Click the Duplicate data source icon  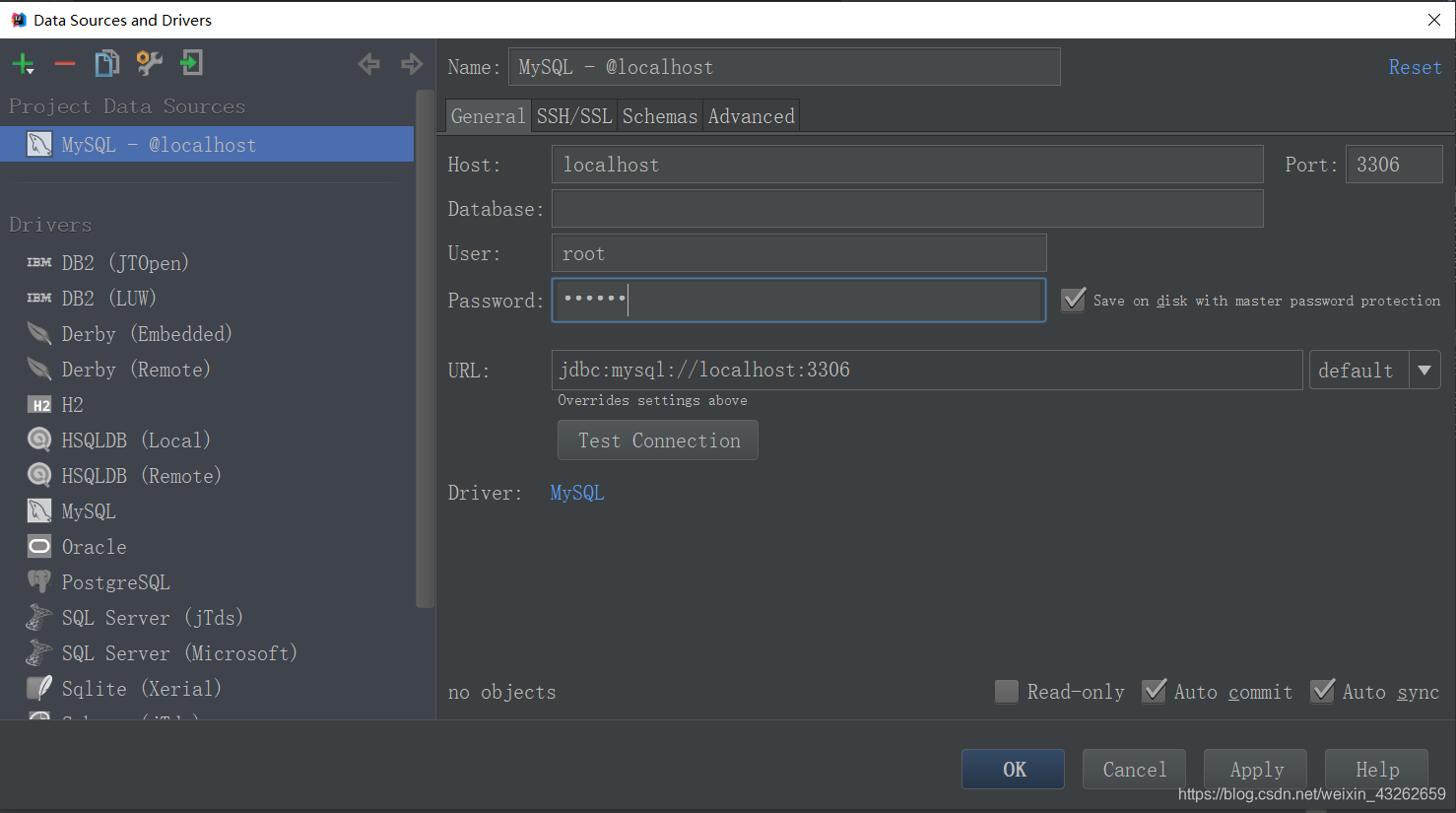(x=106, y=64)
